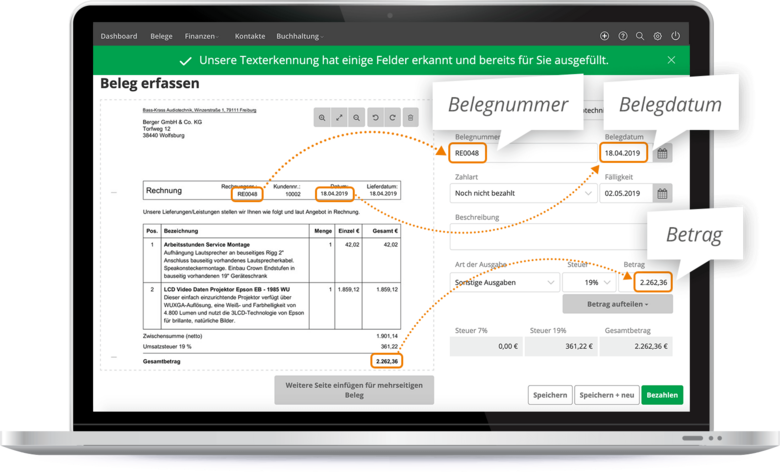Zoom out of the receipt preview
This screenshot has height=472, width=780.
[356, 118]
